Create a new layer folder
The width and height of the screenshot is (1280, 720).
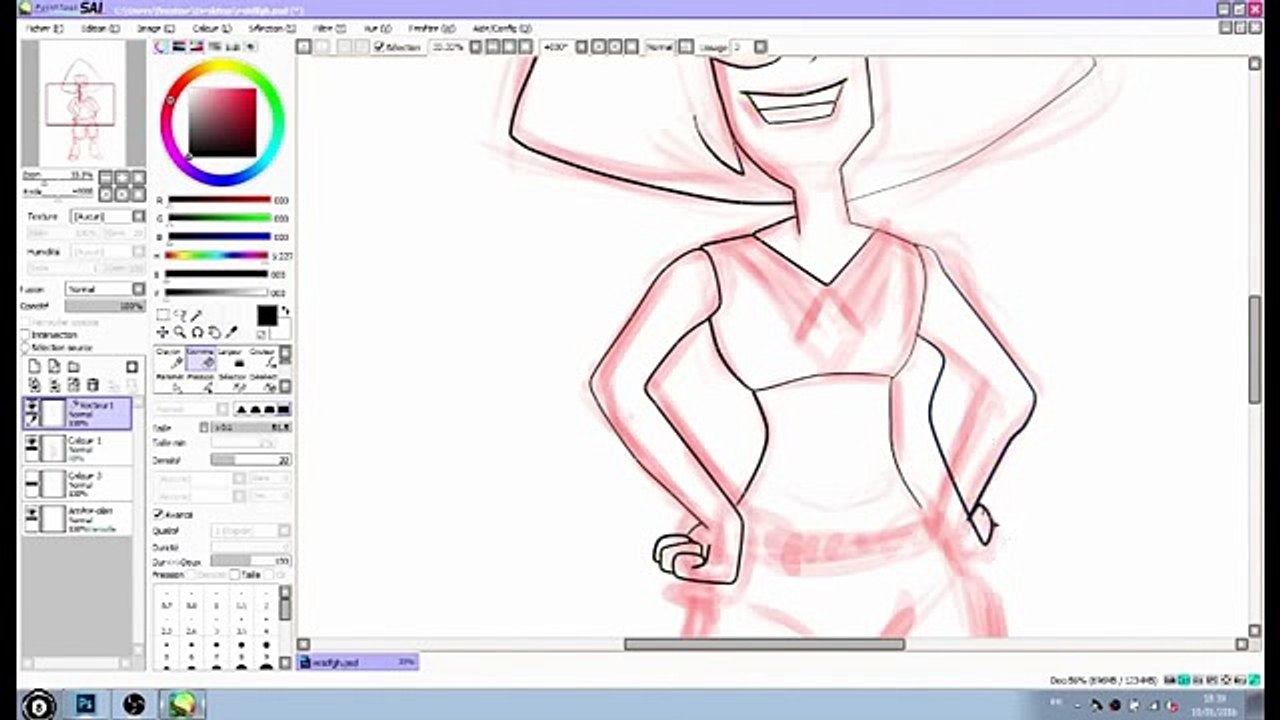pos(73,367)
